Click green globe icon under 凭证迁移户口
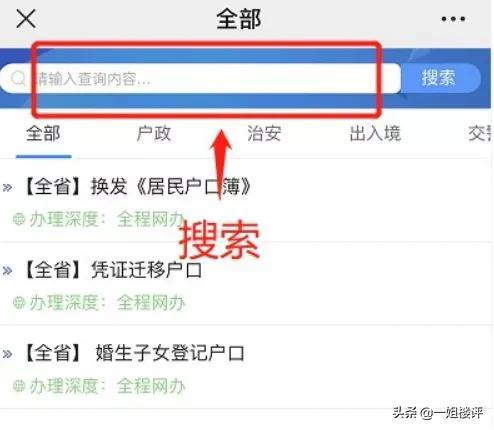Image resolution: width=494 pixels, height=430 pixels. [19, 303]
